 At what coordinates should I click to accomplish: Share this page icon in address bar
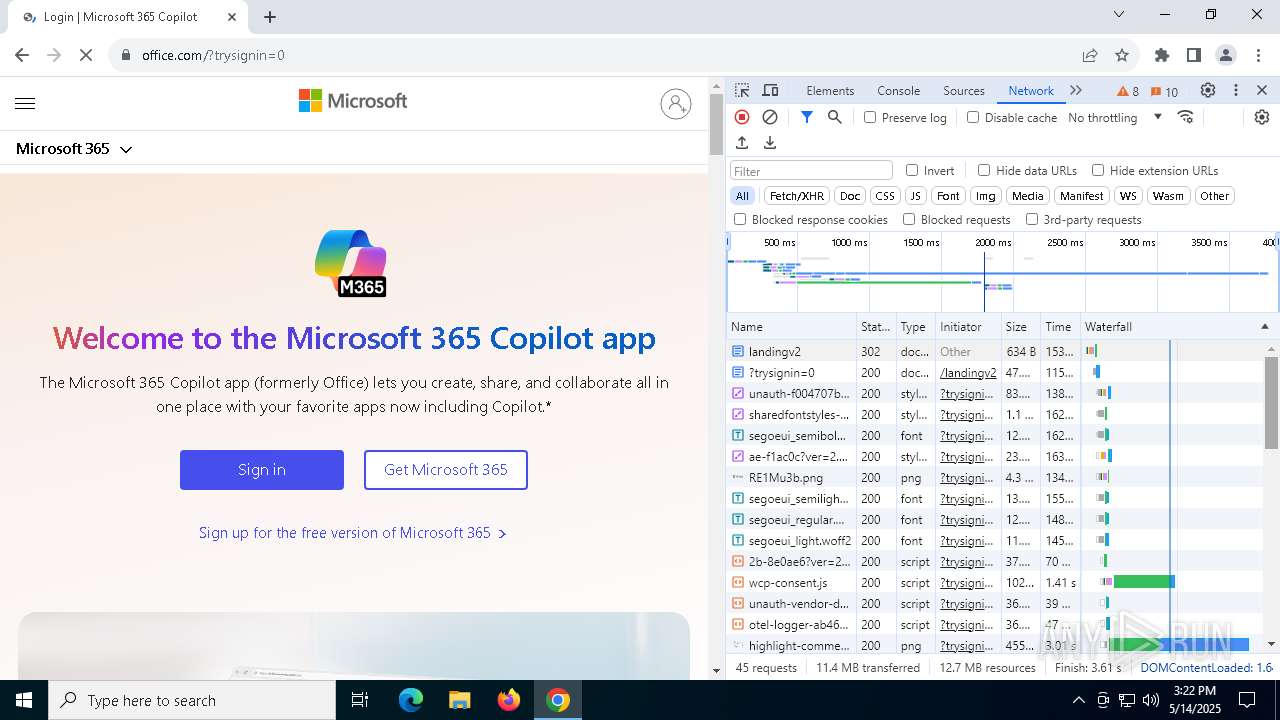tap(1090, 55)
